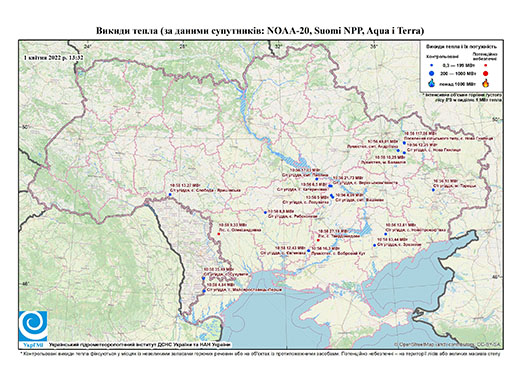Click the small blue dot in legend

[x=431, y=65]
